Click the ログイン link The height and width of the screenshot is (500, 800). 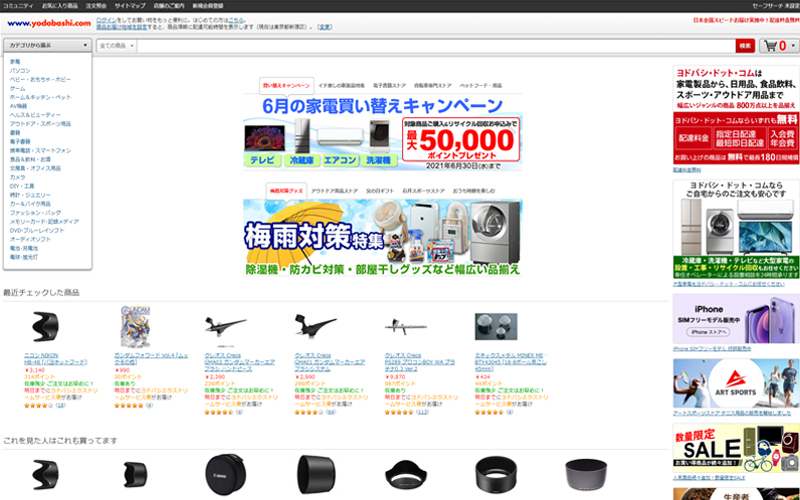[105, 19]
